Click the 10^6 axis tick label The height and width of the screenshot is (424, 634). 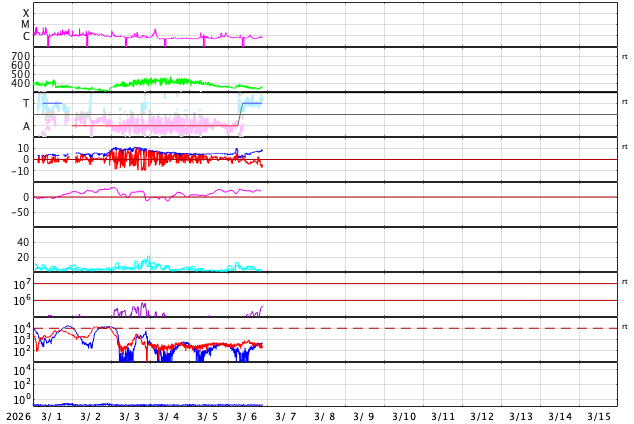[x=21, y=300]
